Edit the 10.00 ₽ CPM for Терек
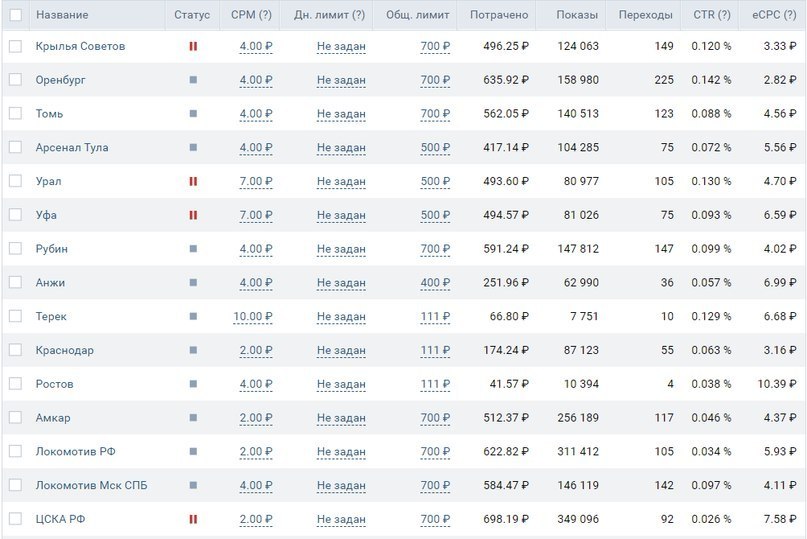Image resolution: width=807 pixels, height=539 pixels. tap(253, 317)
